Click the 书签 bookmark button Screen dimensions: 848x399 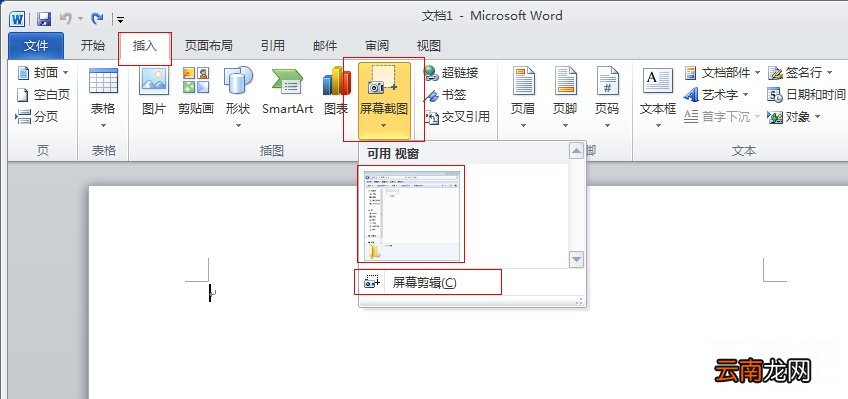[445, 95]
